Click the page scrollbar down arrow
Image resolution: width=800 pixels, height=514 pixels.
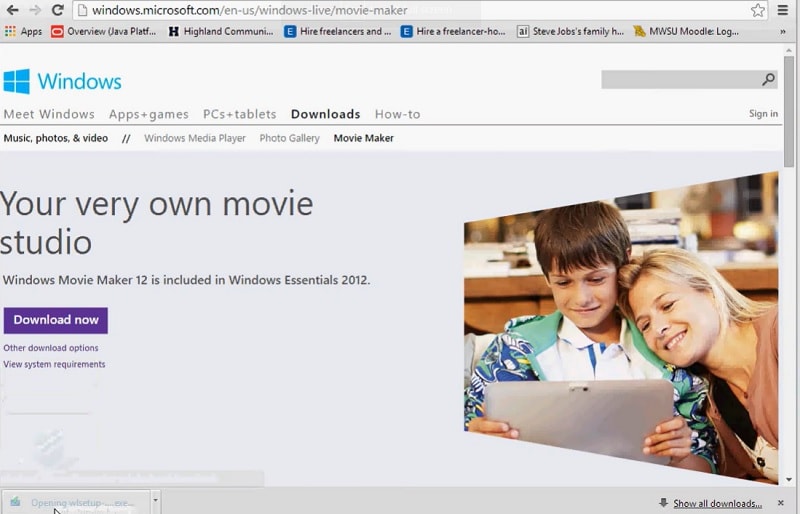point(789,480)
